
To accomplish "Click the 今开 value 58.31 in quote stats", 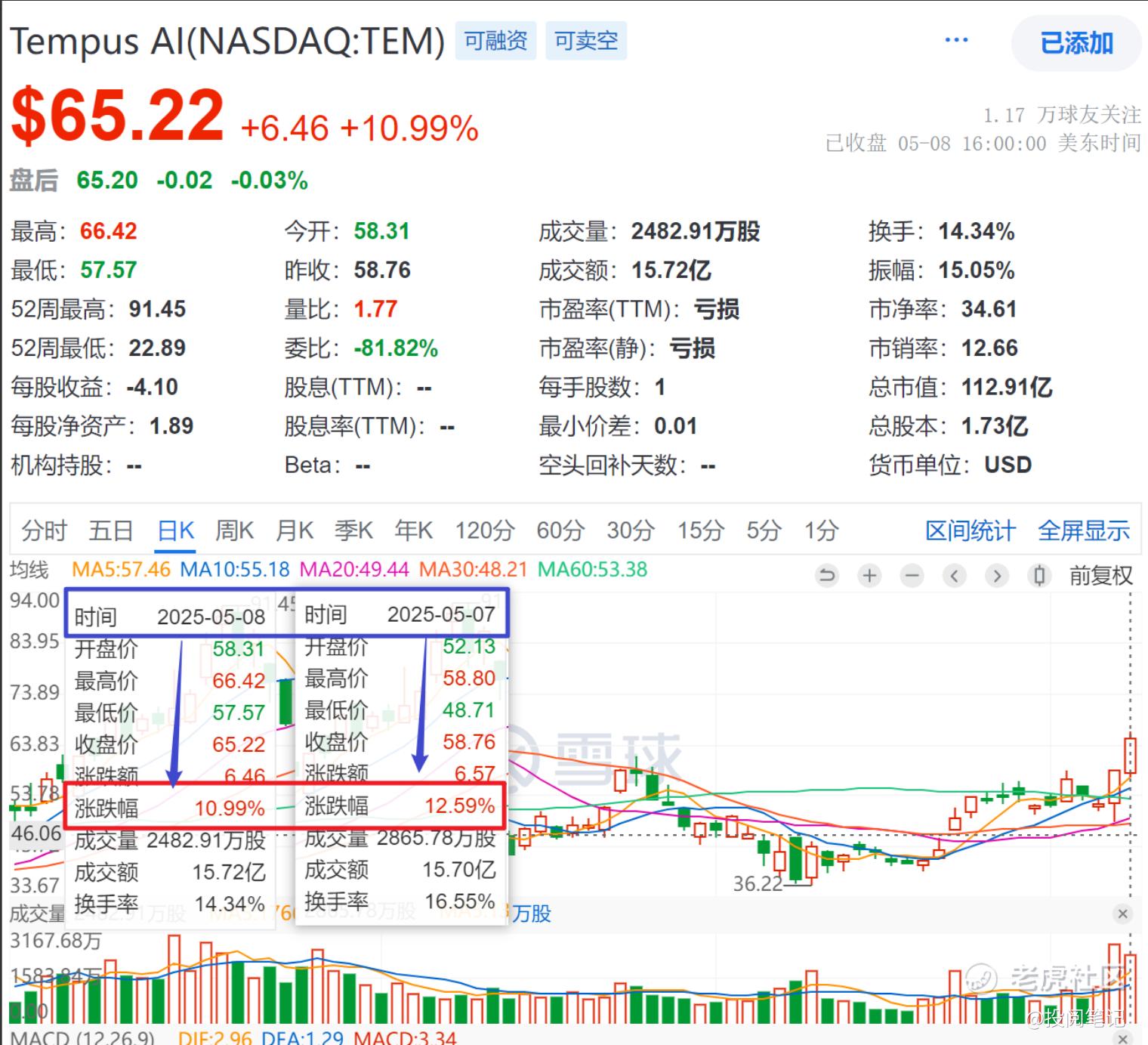I will (381, 231).
